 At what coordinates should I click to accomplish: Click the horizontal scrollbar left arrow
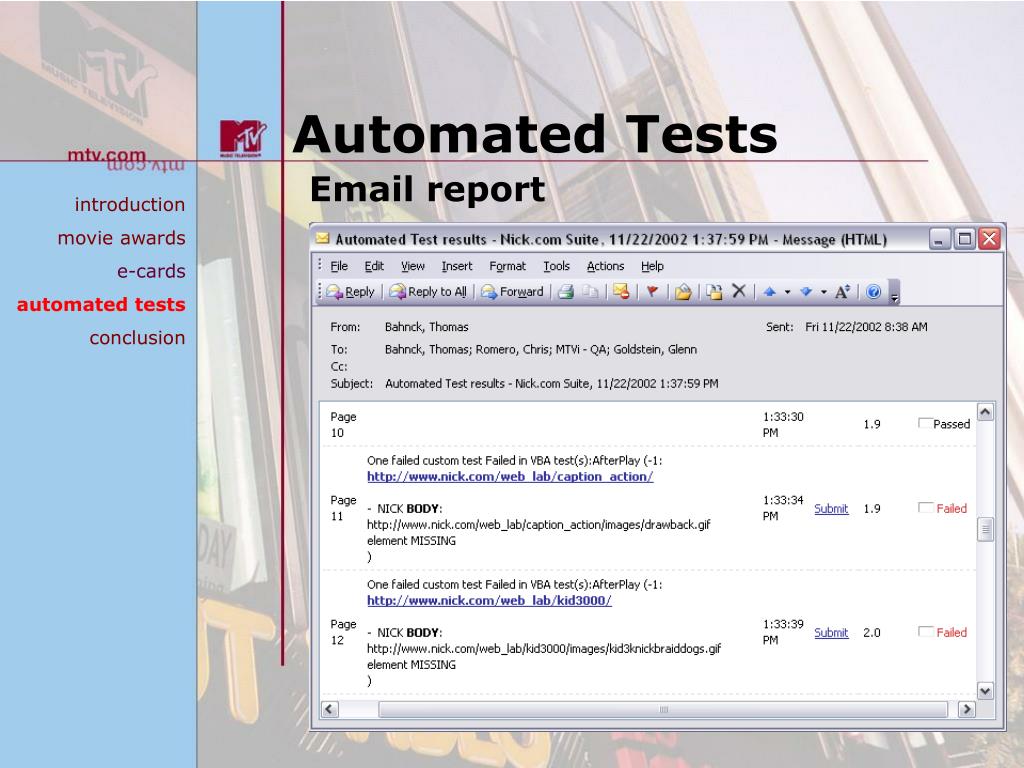pos(330,709)
